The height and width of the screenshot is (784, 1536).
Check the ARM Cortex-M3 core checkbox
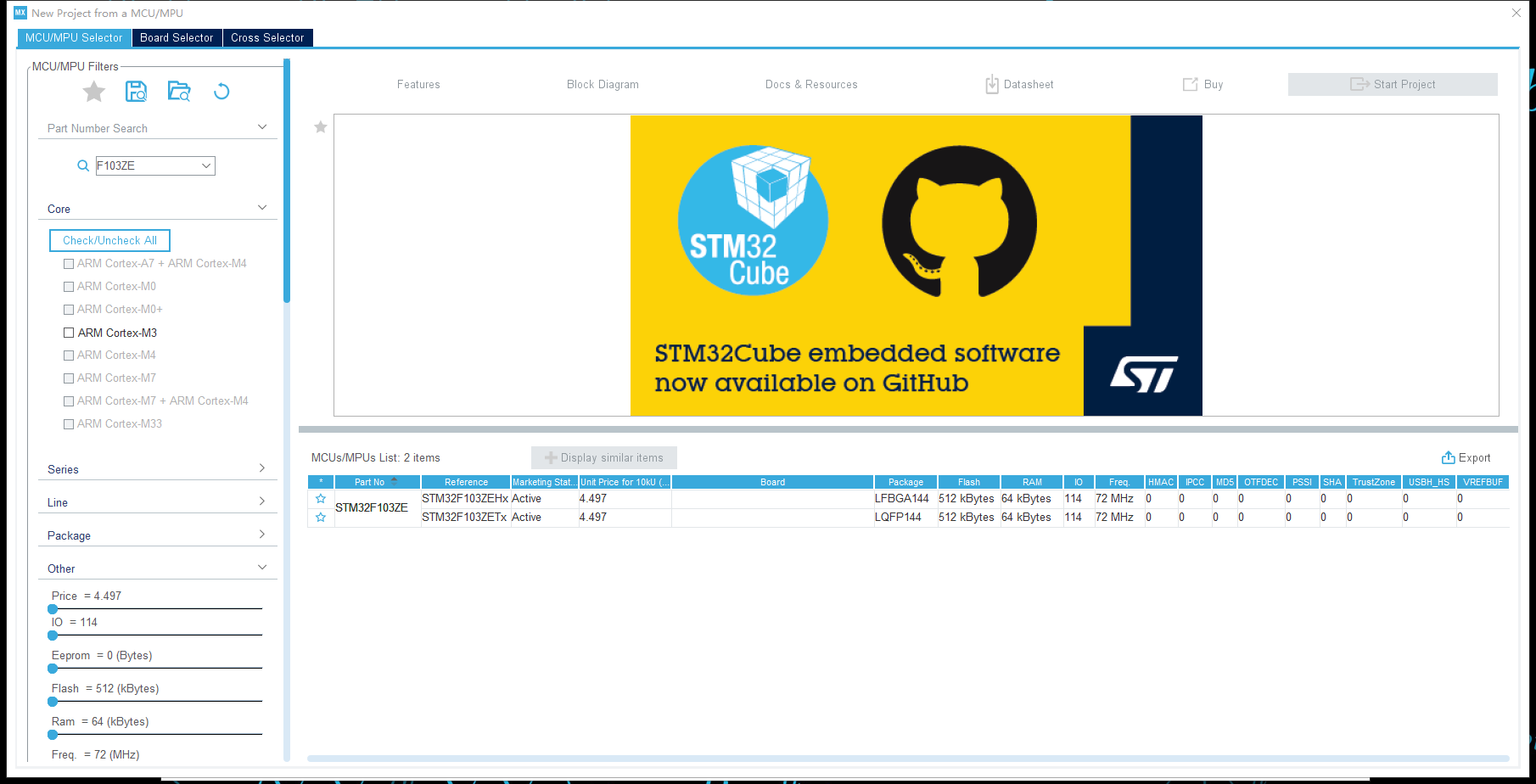pyautogui.click(x=69, y=333)
